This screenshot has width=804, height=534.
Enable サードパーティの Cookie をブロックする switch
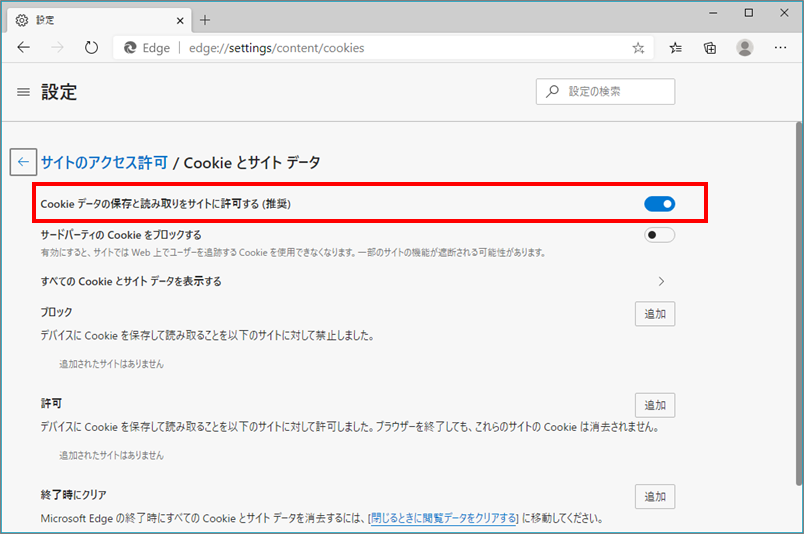[659, 235]
